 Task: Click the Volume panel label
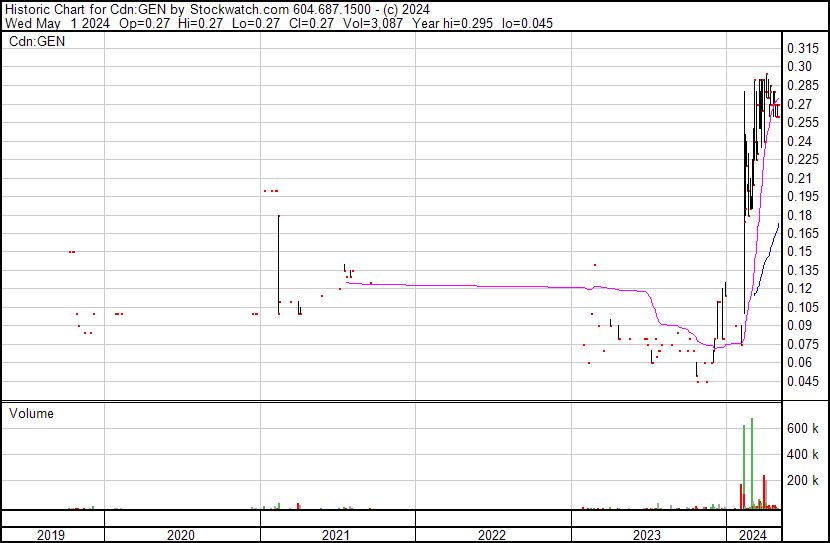tap(31, 413)
